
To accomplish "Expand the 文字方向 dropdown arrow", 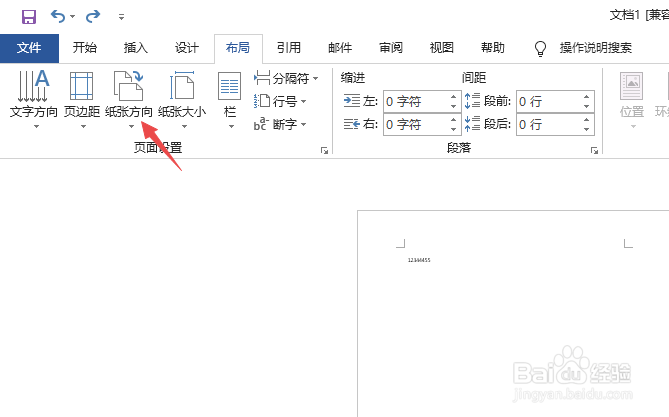I will [36, 126].
